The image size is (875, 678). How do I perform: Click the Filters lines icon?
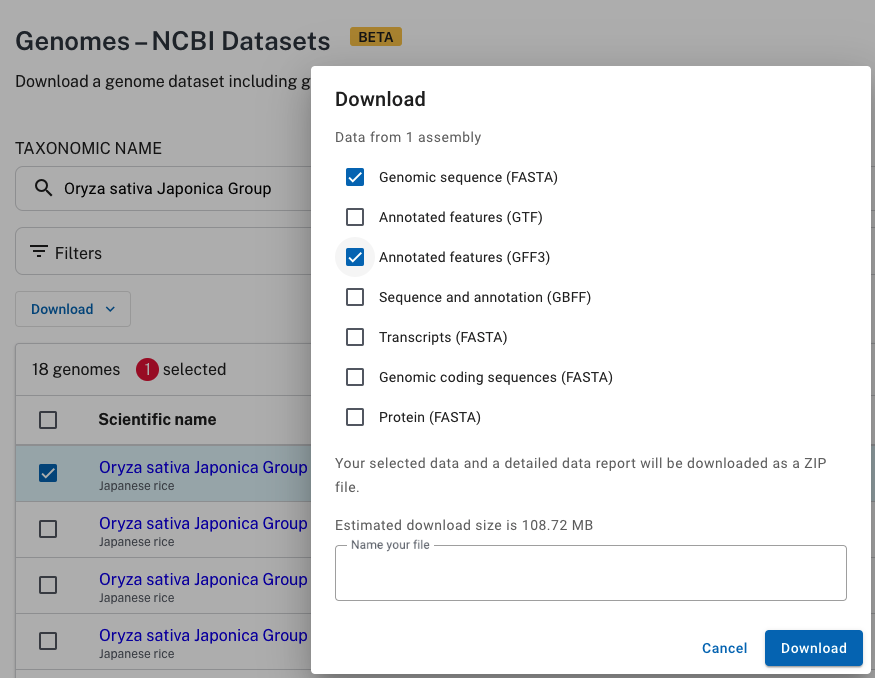tap(39, 252)
